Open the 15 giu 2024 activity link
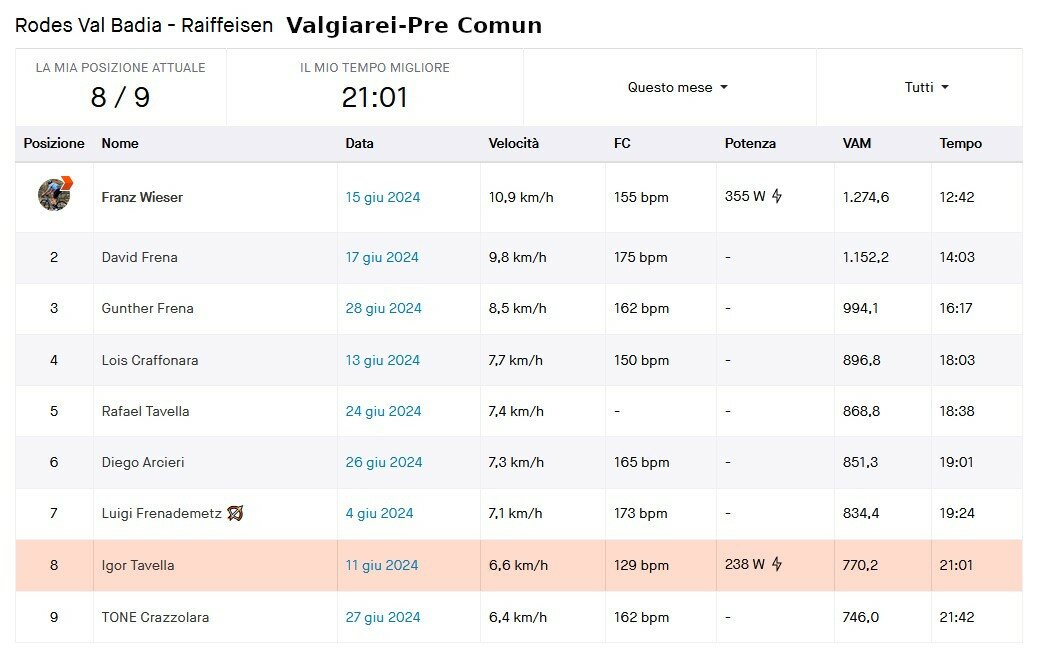Screen dimensions: 1037x659 382,197
